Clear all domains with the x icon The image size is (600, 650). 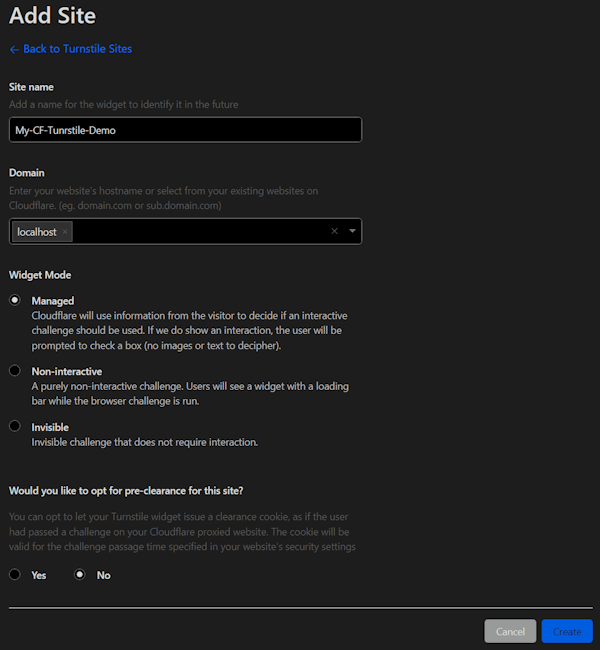[334, 231]
